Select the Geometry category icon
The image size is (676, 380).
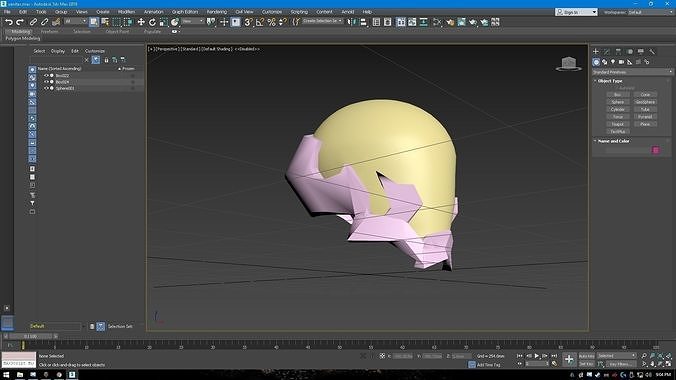coord(596,62)
